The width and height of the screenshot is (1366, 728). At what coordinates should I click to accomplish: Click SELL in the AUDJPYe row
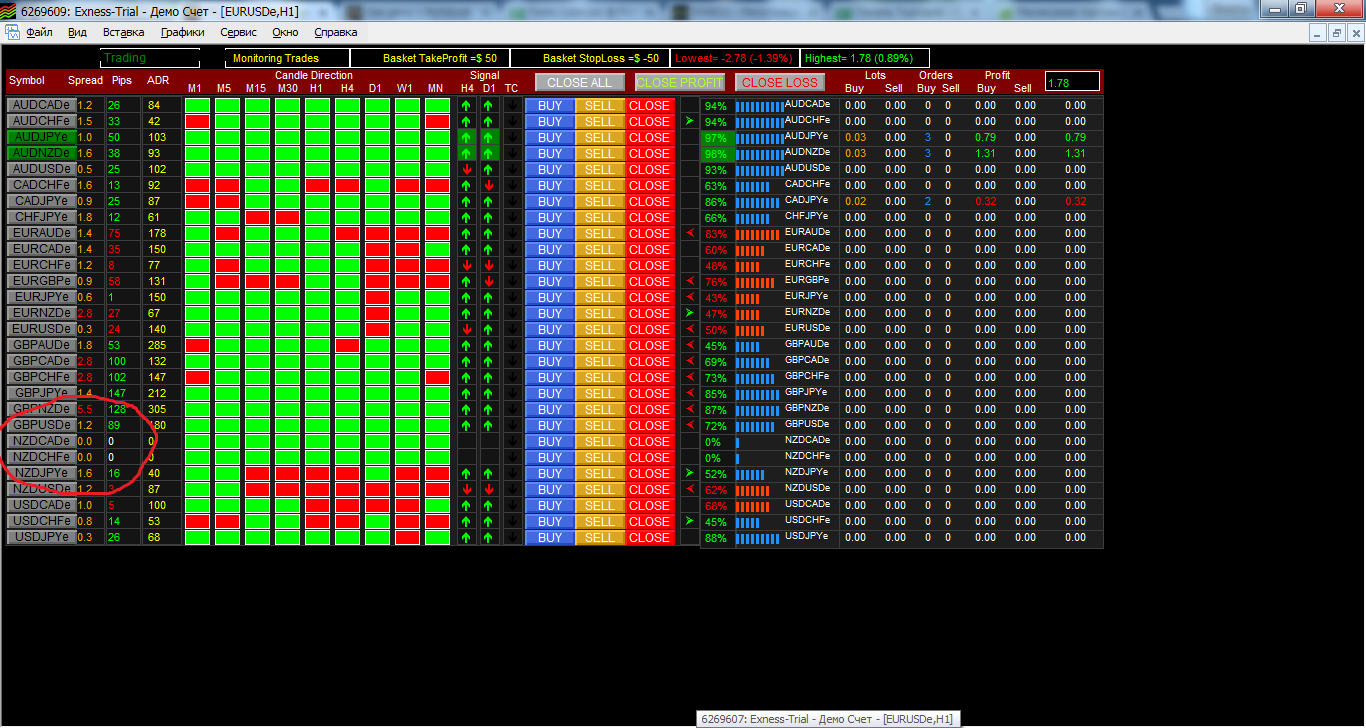point(600,137)
